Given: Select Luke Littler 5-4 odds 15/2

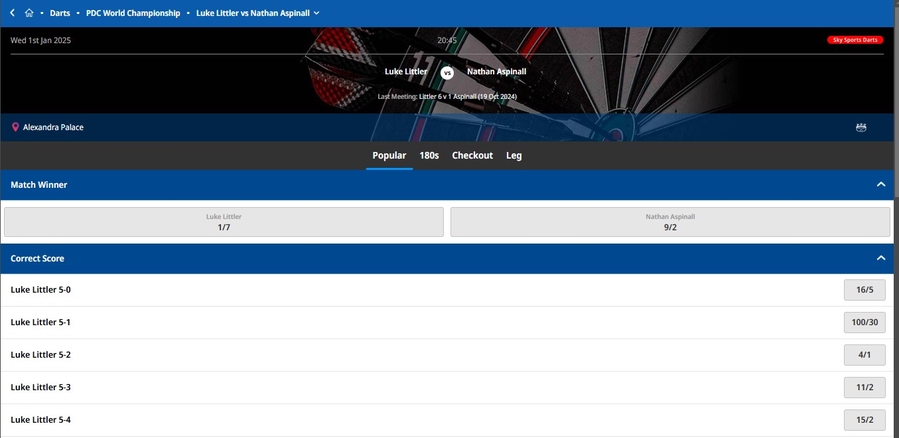Looking at the screenshot, I should coord(865,420).
